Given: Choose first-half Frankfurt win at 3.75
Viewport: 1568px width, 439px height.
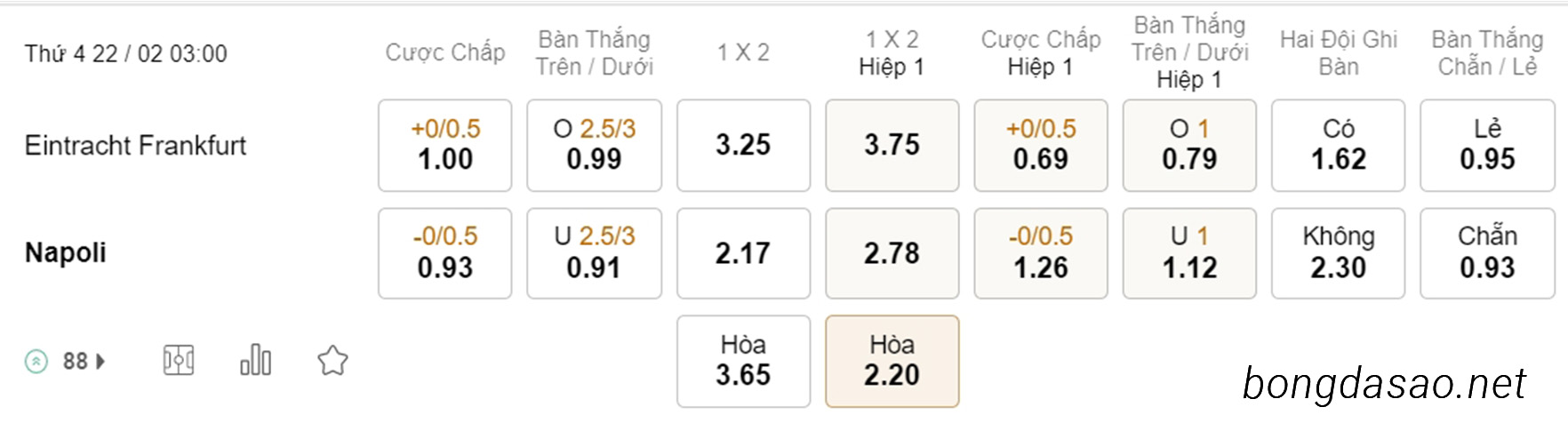Looking at the screenshot, I should 892,145.
